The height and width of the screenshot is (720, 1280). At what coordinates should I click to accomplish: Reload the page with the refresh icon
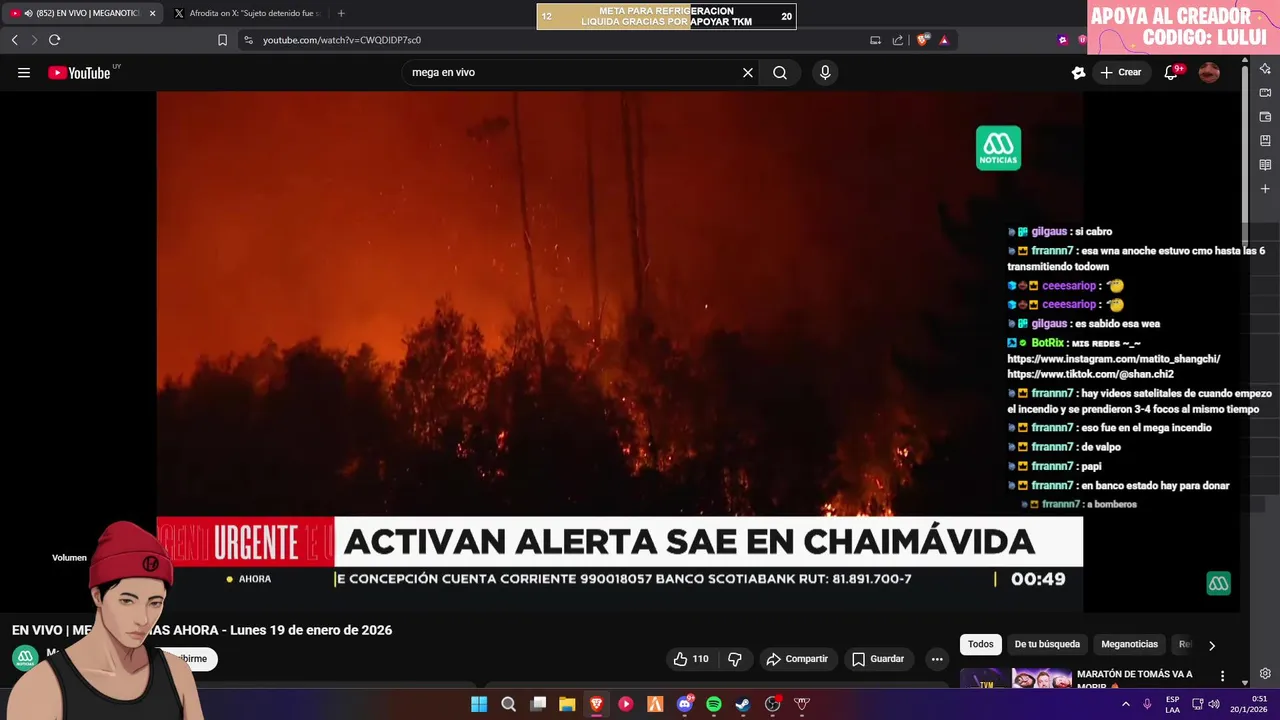pos(54,40)
